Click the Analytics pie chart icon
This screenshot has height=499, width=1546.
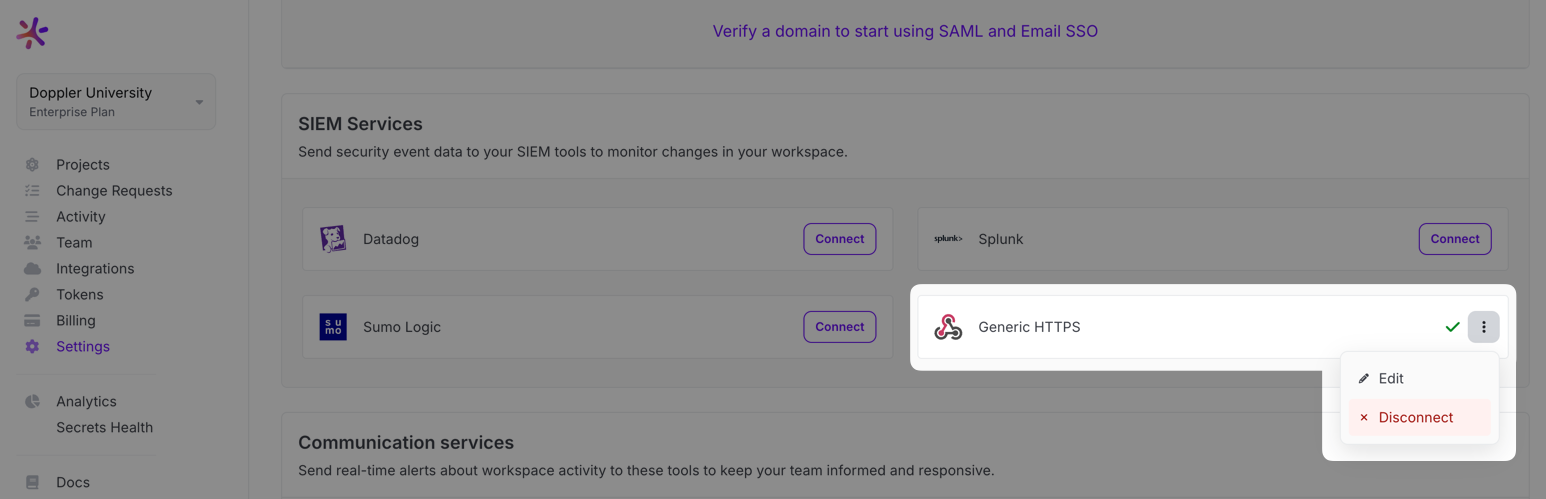pos(32,402)
